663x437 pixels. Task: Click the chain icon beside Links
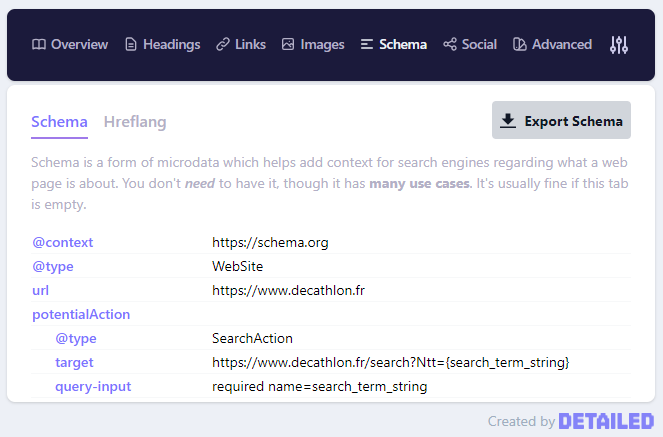[x=223, y=44]
